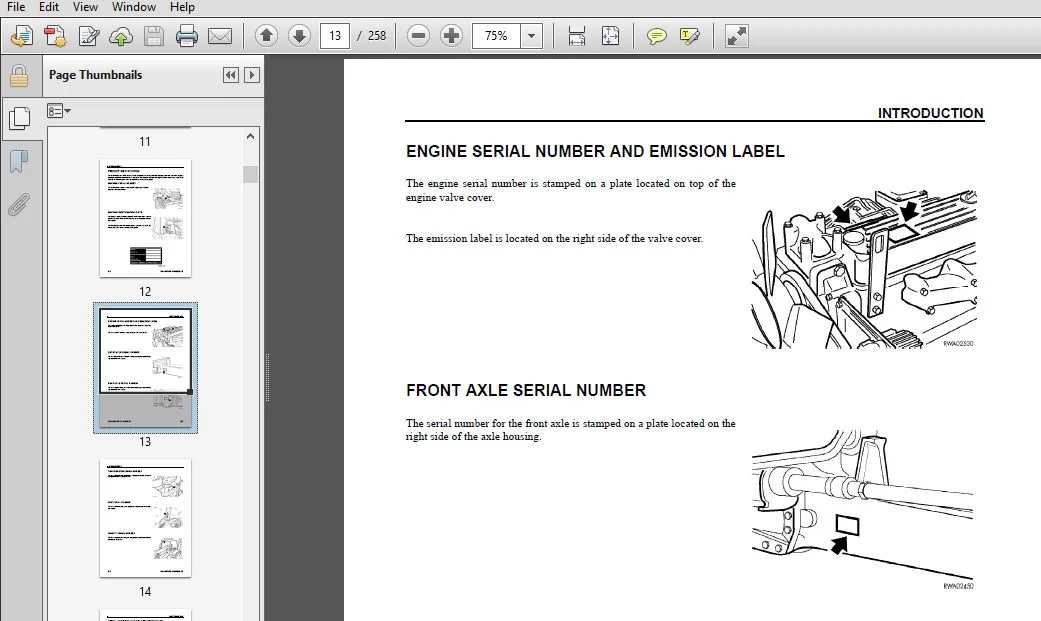Click the Read Mode expand icon
The height and width of the screenshot is (621, 1041).
click(736, 36)
